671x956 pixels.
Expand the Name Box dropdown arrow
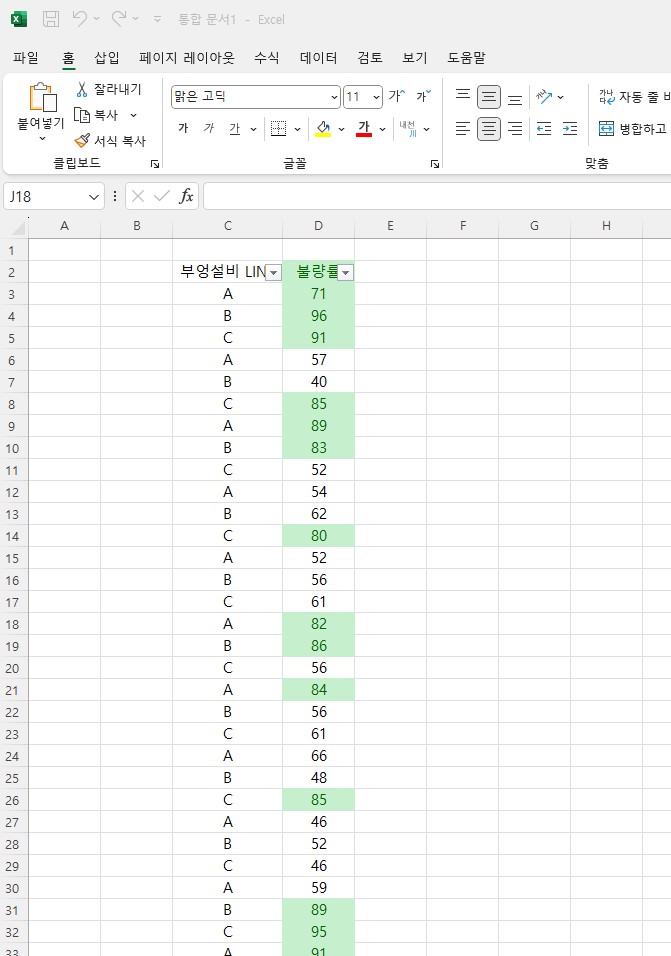click(x=94, y=197)
